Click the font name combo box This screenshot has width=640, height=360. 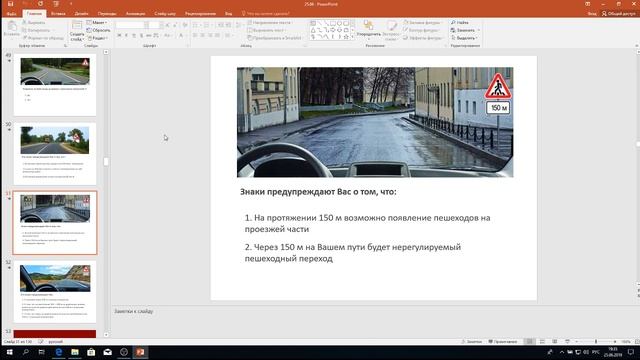pyautogui.click(x=130, y=25)
